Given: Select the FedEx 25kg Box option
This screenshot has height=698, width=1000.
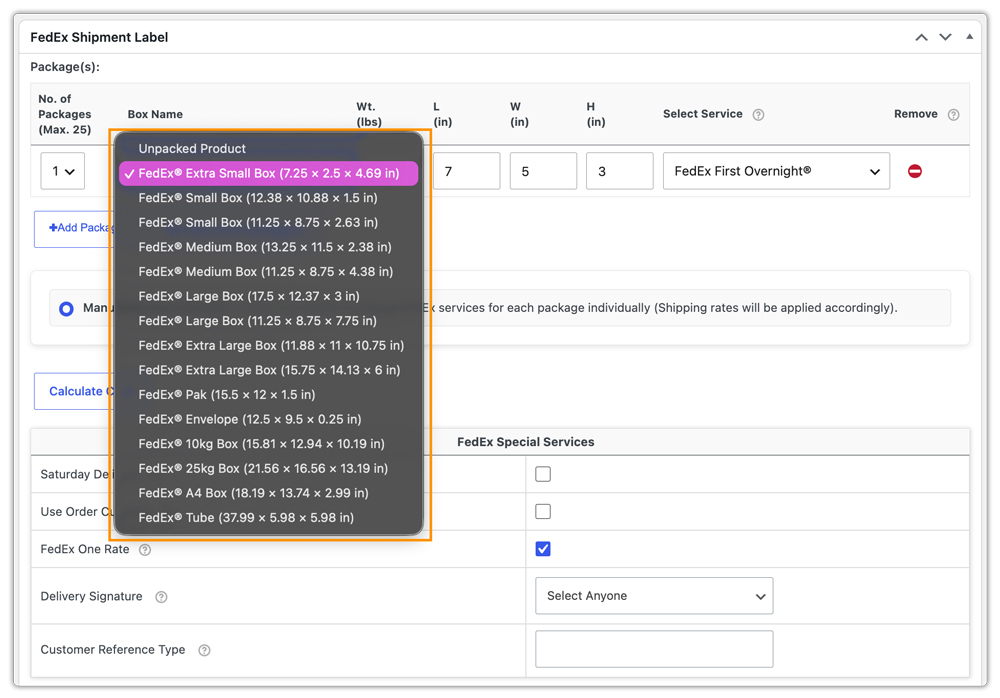Looking at the screenshot, I should (268, 468).
